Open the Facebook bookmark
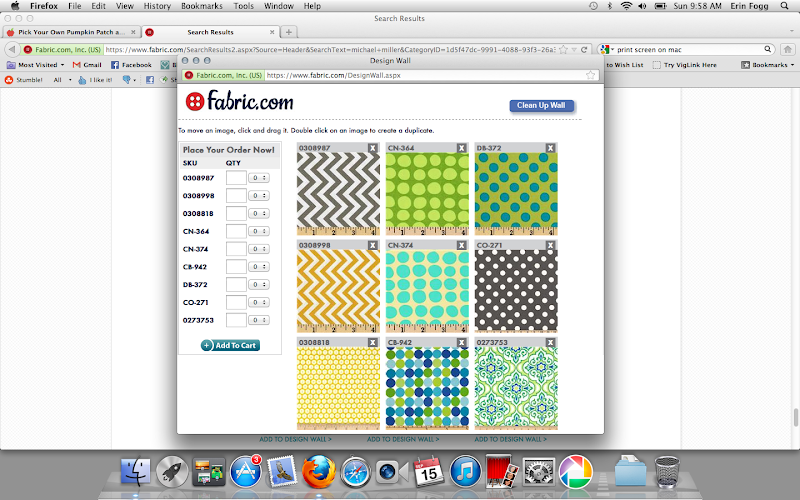800x500 pixels. click(x=131, y=65)
